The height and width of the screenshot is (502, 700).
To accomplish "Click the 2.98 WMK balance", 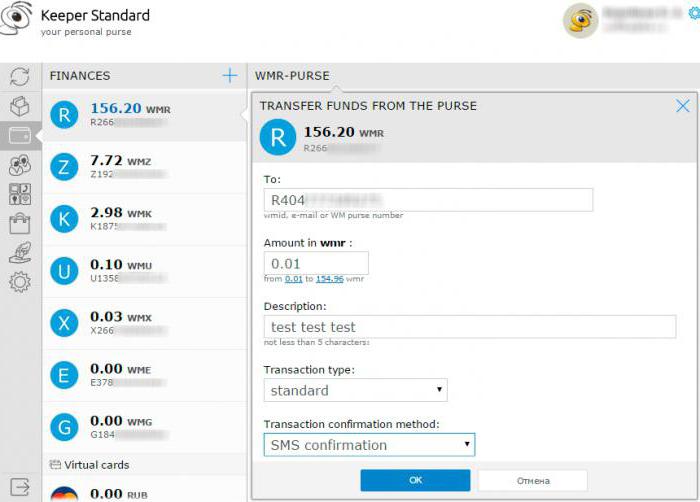I will (121, 213).
